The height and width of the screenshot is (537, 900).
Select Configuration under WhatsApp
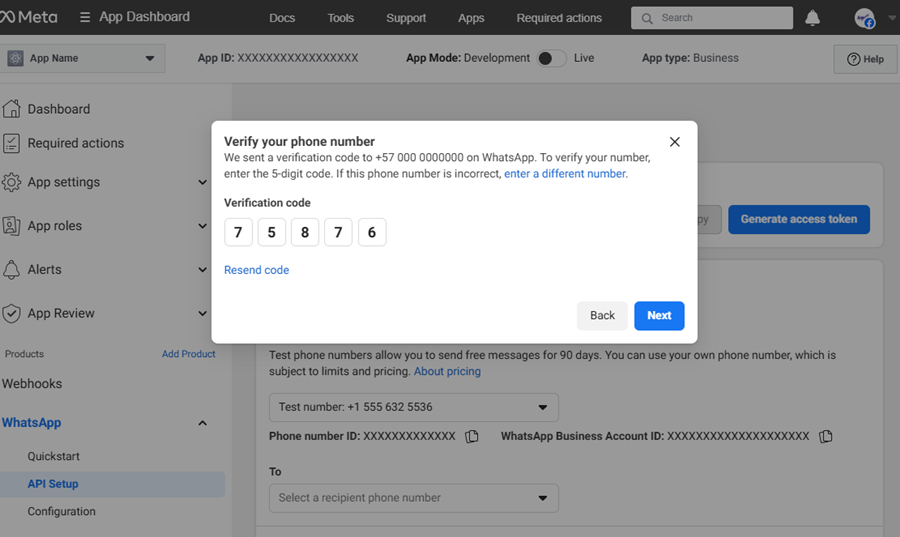[x=61, y=511]
